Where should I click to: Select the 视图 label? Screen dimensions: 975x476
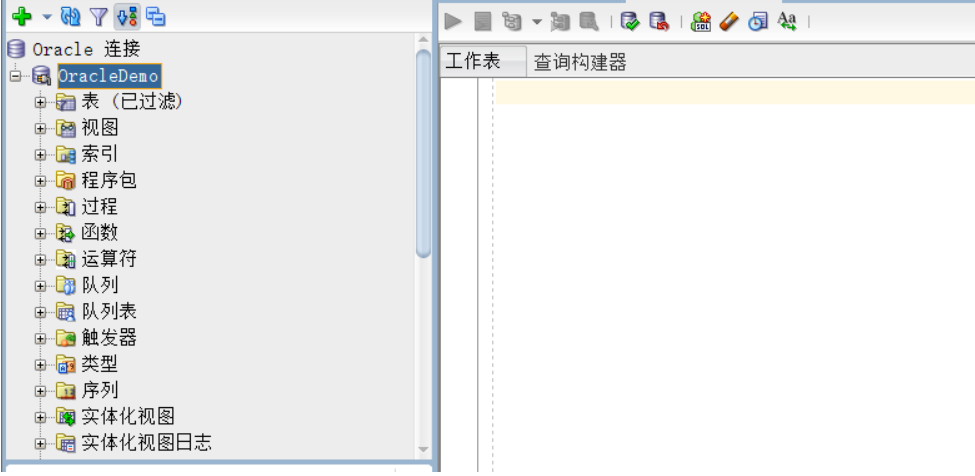[x=99, y=128]
